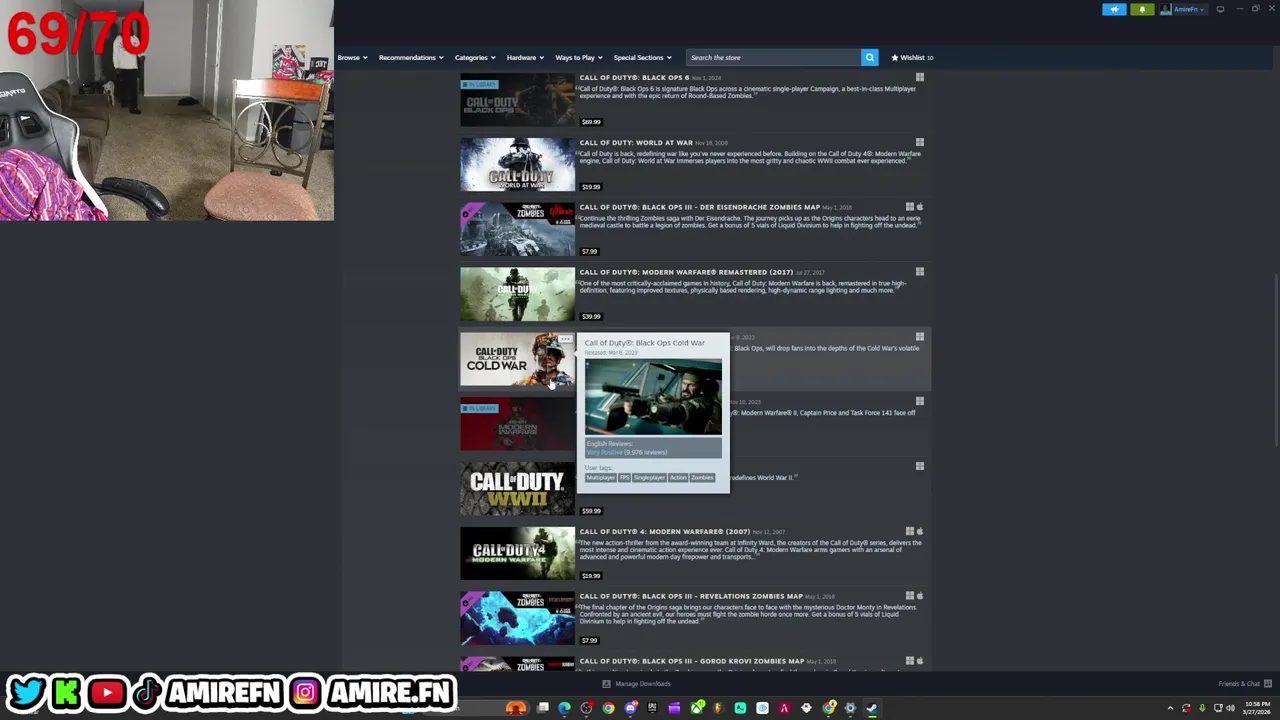Click the Very Positive review summary
This screenshot has height=720, width=1280.
tap(604, 452)
